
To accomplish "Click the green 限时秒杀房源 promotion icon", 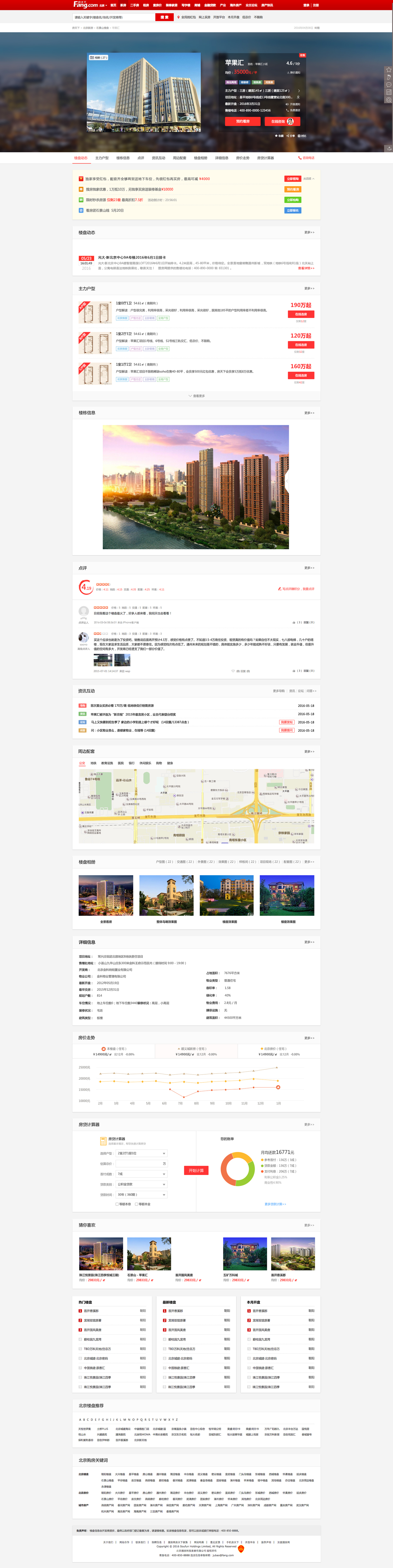I will (81, 200).
